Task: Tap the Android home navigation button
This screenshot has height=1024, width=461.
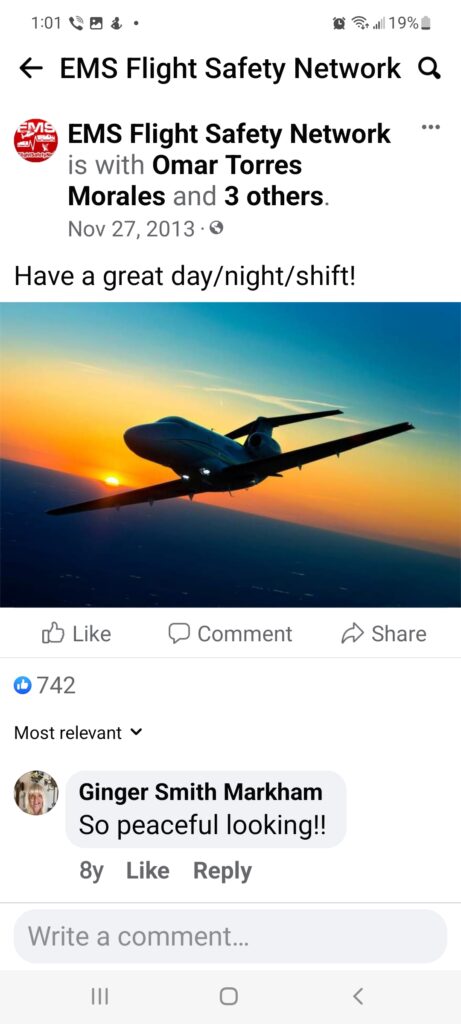Action: [229, 996]
